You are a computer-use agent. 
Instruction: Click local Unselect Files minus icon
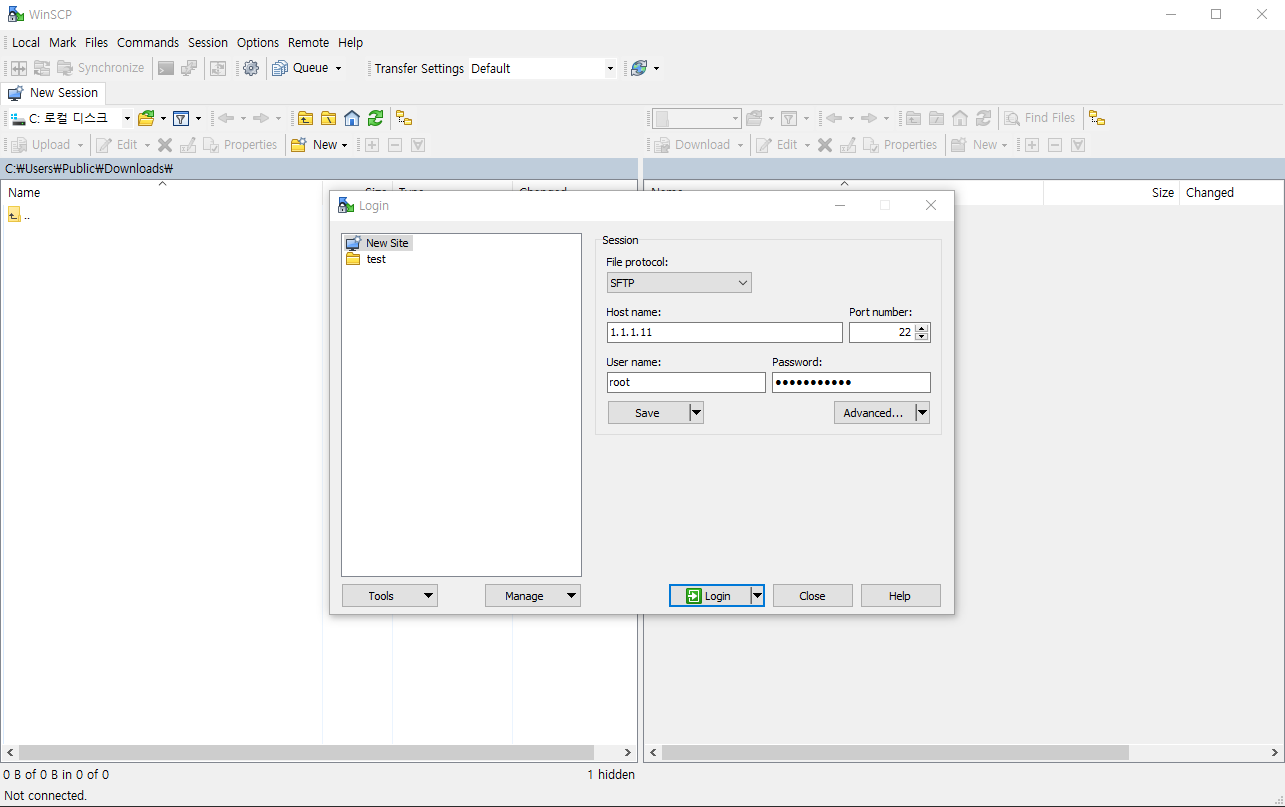click(395, 145)
